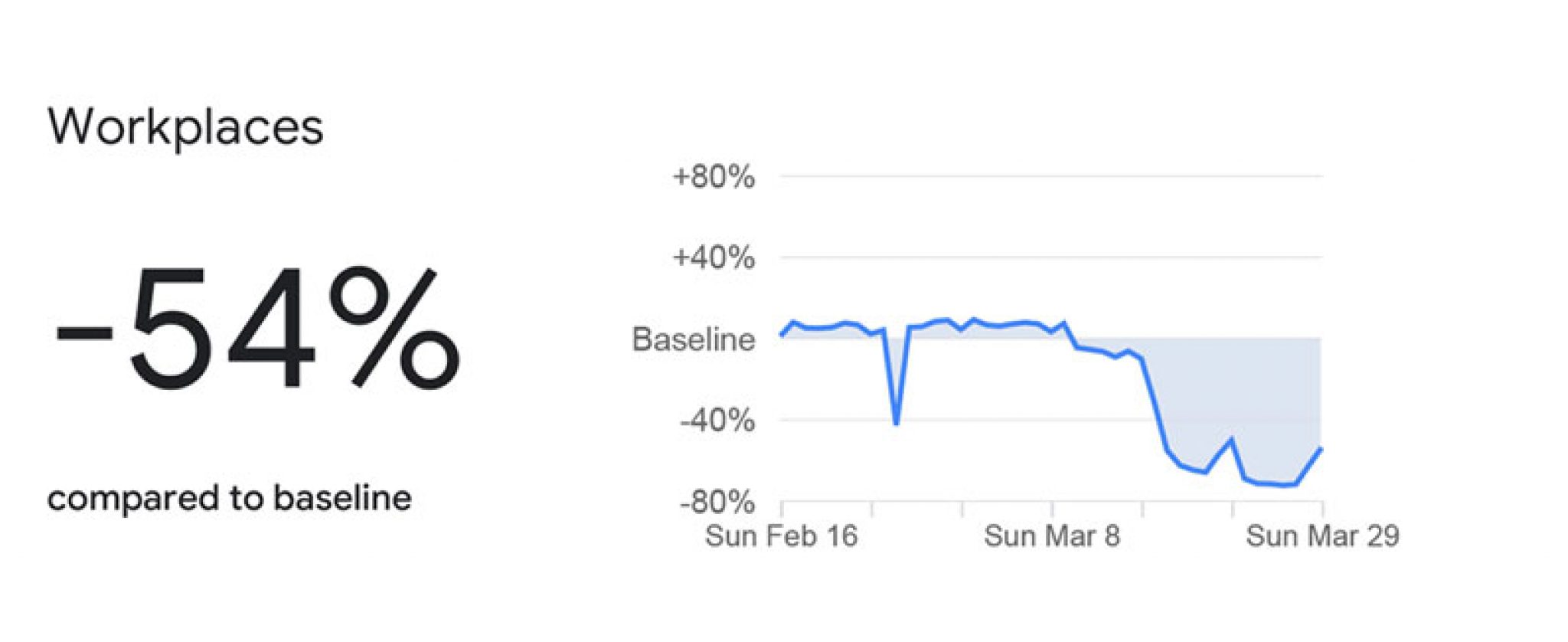Click the -40% y-axis label

[717, 421]
